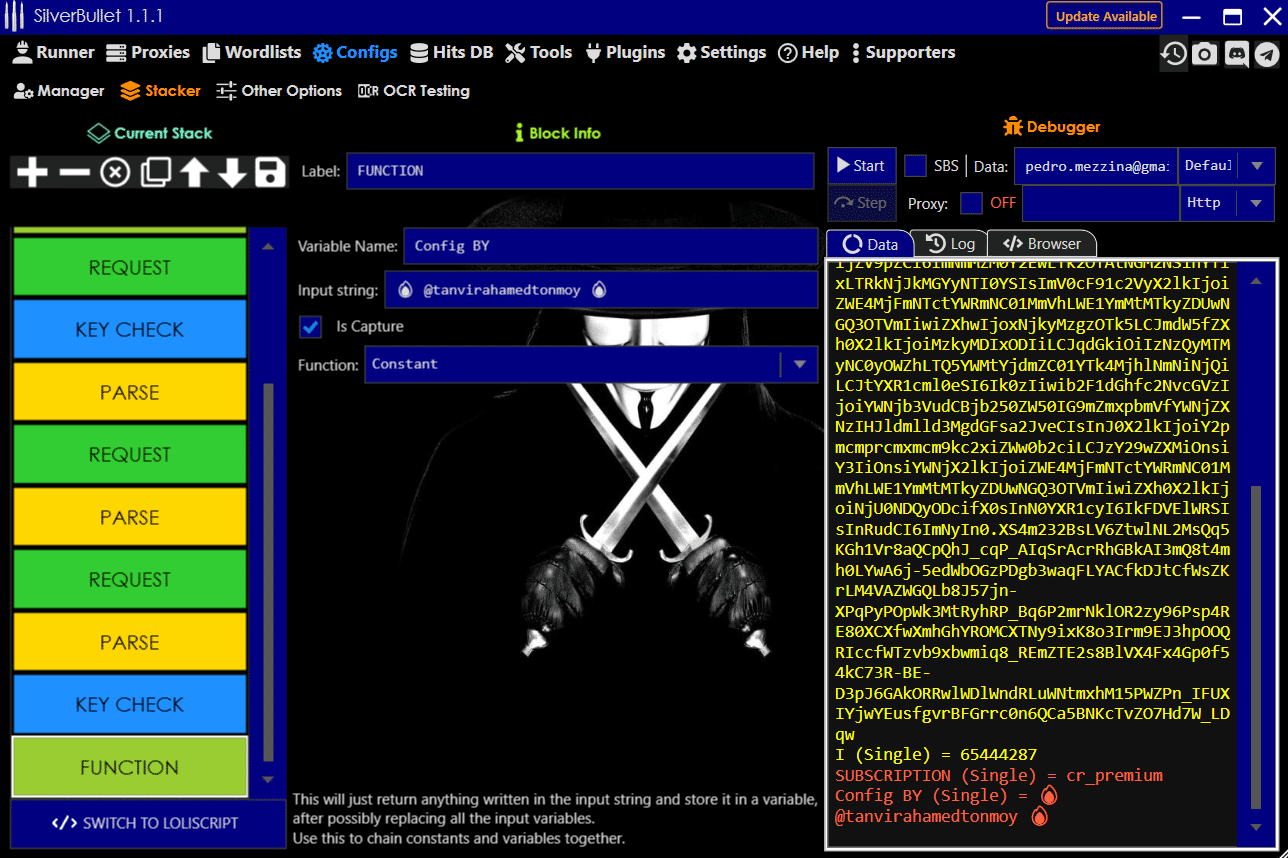
Task: Click the empty proxy address field
Action: (x=1101, y=203)
